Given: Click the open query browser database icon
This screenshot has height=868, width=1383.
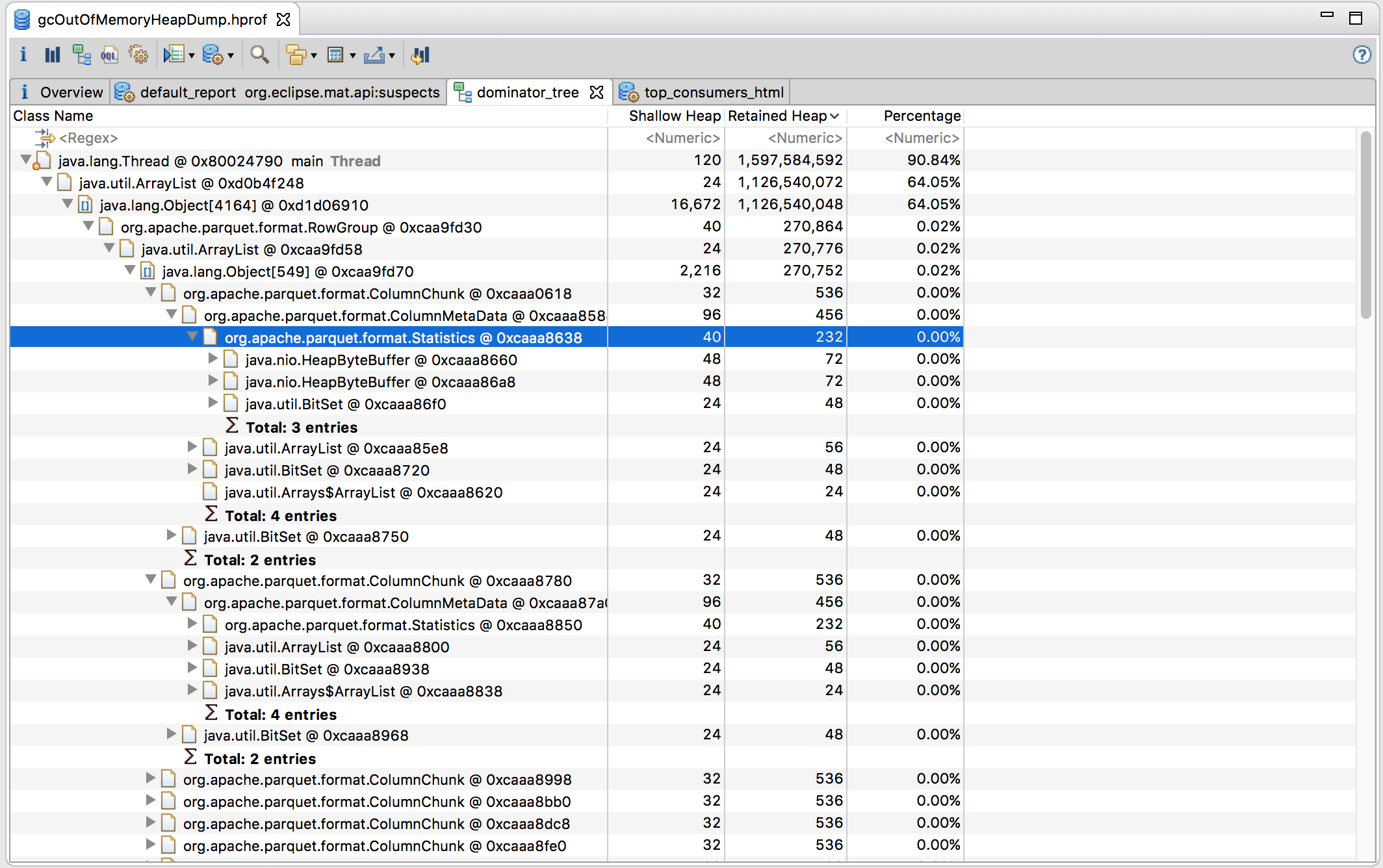Looking at the screenshot, I should coord(212,55).
